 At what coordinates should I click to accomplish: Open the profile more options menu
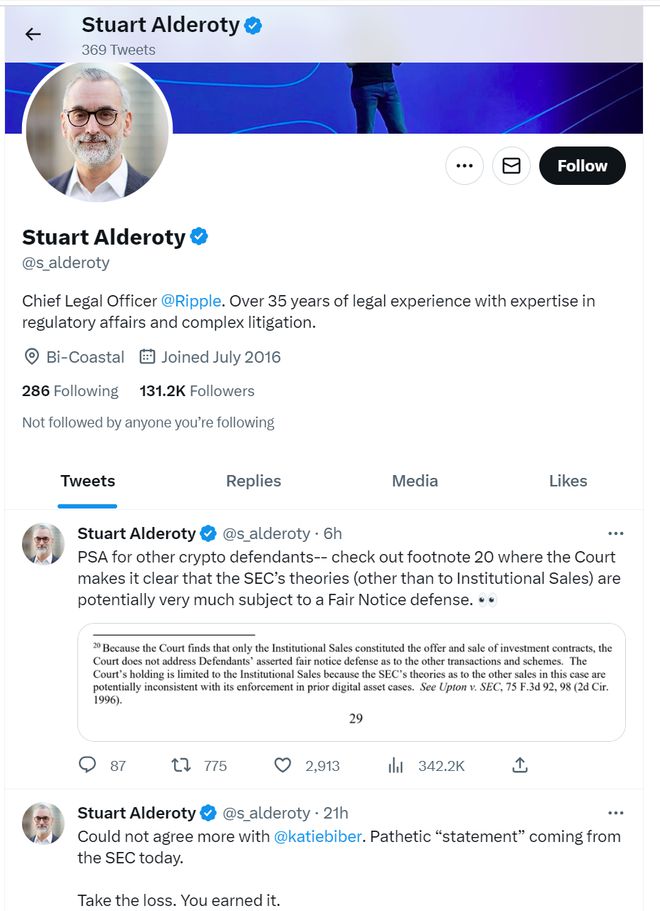[463, 166]
